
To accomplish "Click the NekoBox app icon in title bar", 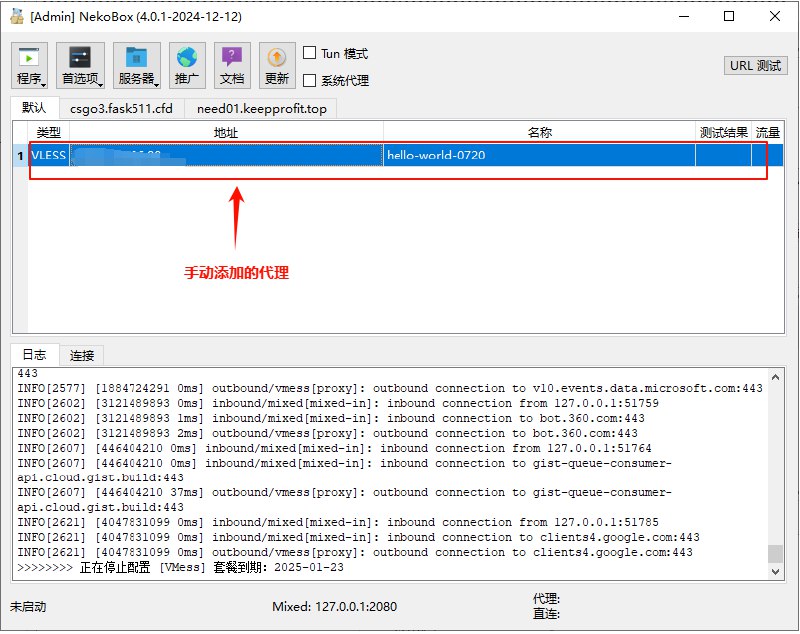I will point(16,17).
